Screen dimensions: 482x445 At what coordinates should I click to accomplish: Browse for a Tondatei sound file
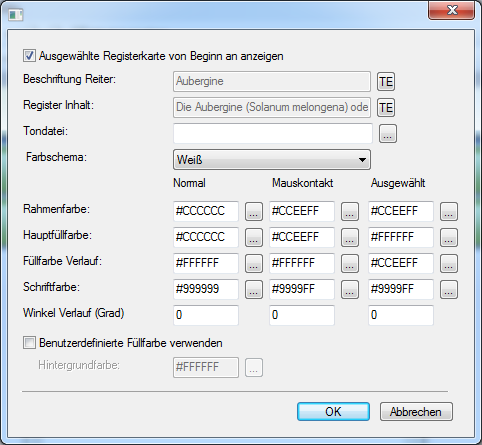pyautogui.click(x=388, y=134)
